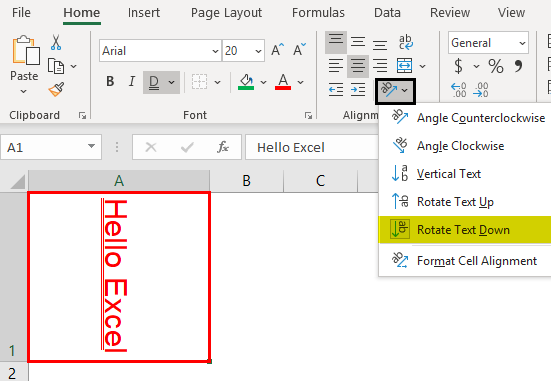Screen dimensions: 551x381
Task: Switch to the Page Layout tab
Action: point(226,13)
